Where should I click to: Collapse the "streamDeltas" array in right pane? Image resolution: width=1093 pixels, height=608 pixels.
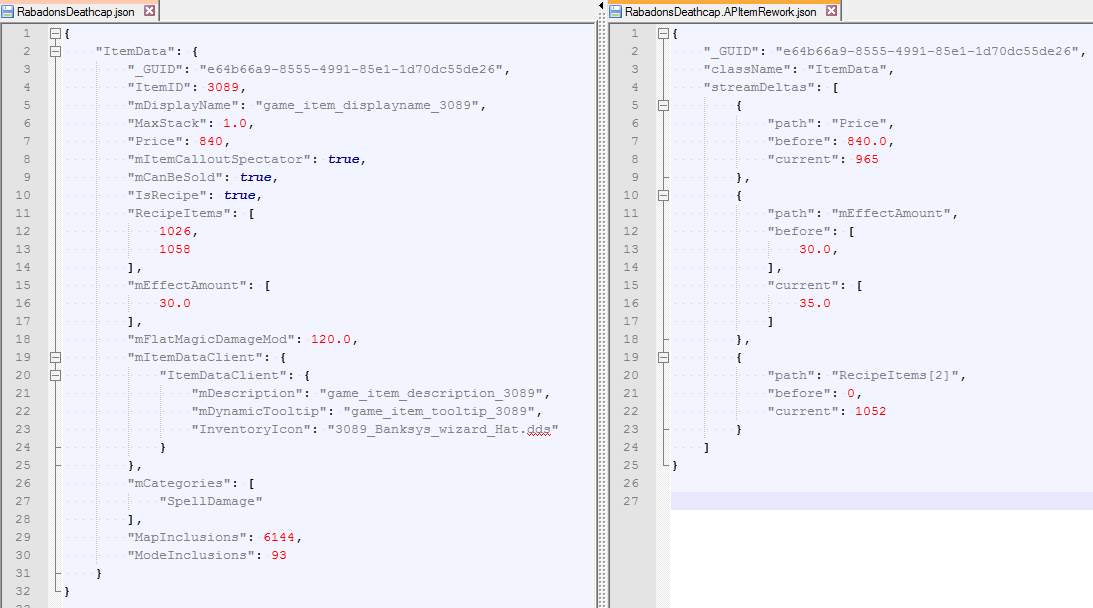pos(662,87)
